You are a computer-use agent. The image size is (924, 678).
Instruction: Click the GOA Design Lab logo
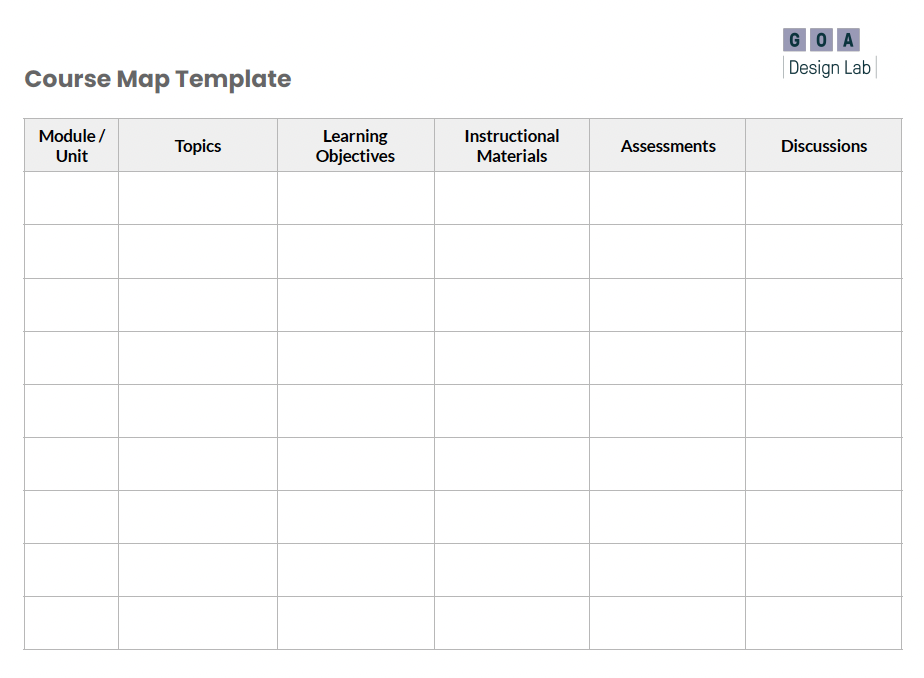829,53
